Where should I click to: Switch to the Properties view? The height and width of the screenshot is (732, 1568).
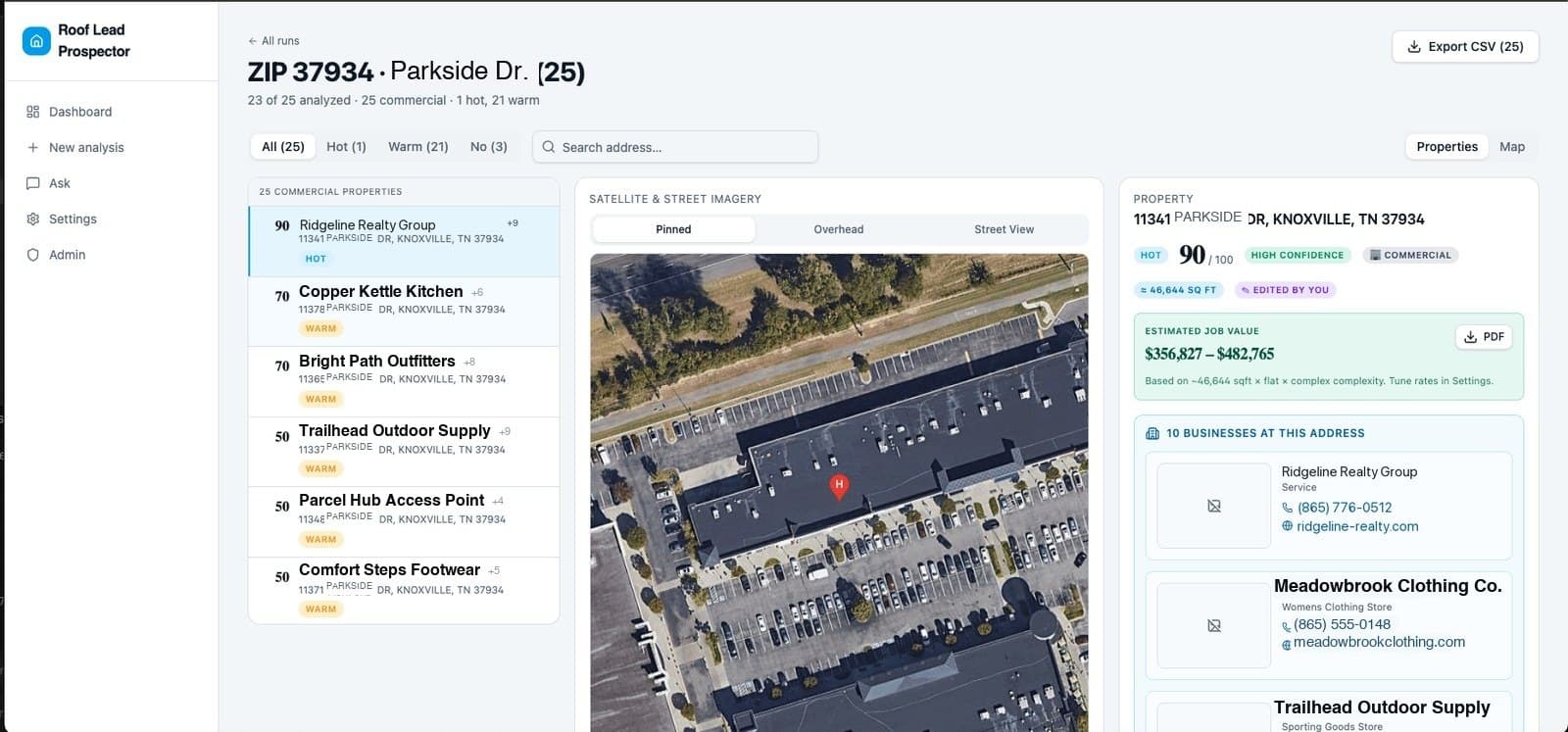1446,147
